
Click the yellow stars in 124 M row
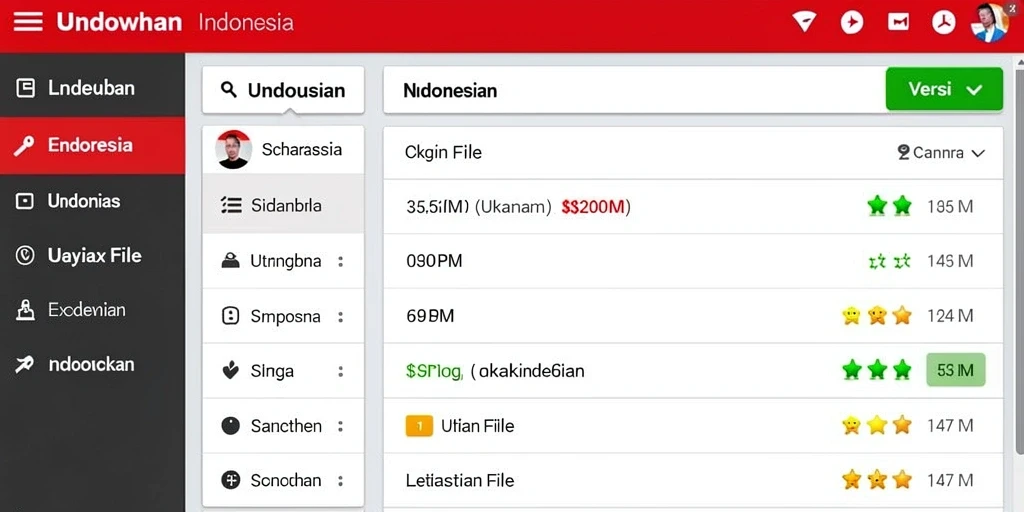pyautogui.click(x=876, y=316)
